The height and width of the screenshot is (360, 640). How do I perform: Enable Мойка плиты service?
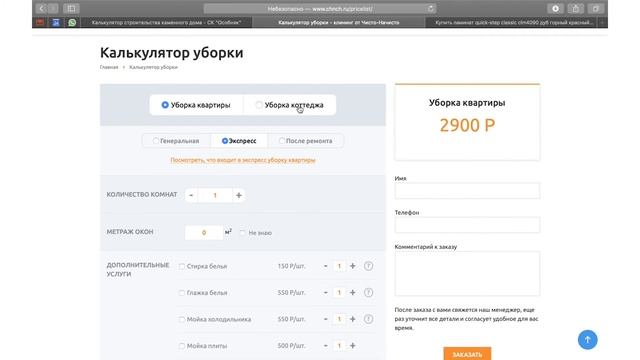click(x=182, y=346)
